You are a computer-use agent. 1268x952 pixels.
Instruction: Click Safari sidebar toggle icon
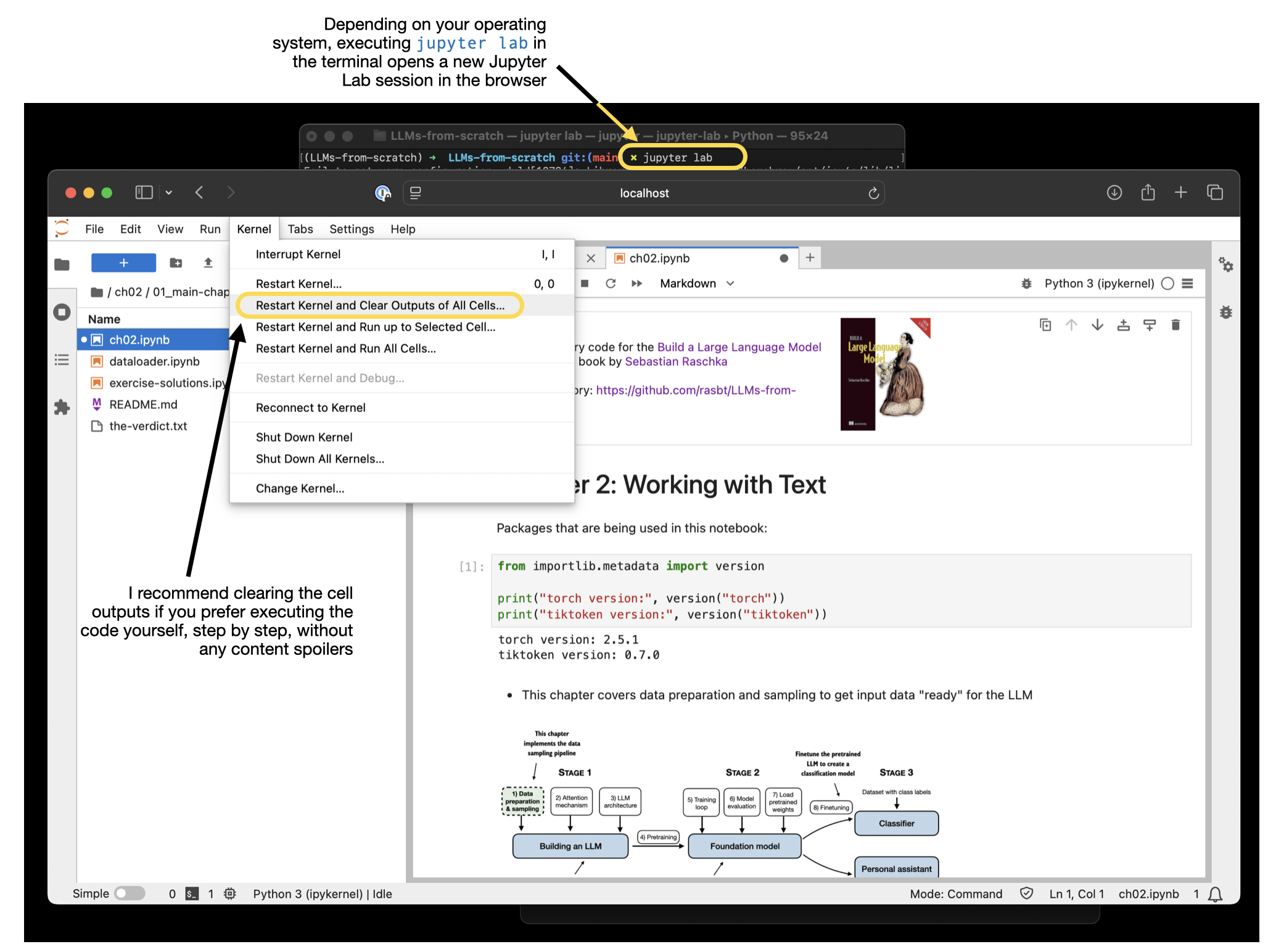click(x=144, y=192)
